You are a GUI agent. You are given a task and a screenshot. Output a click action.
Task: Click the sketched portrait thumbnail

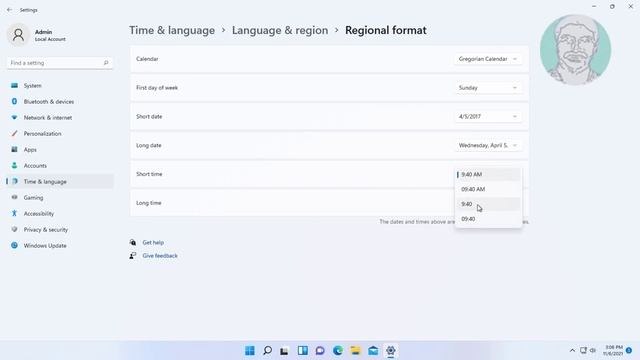click(x=576, y=50)
